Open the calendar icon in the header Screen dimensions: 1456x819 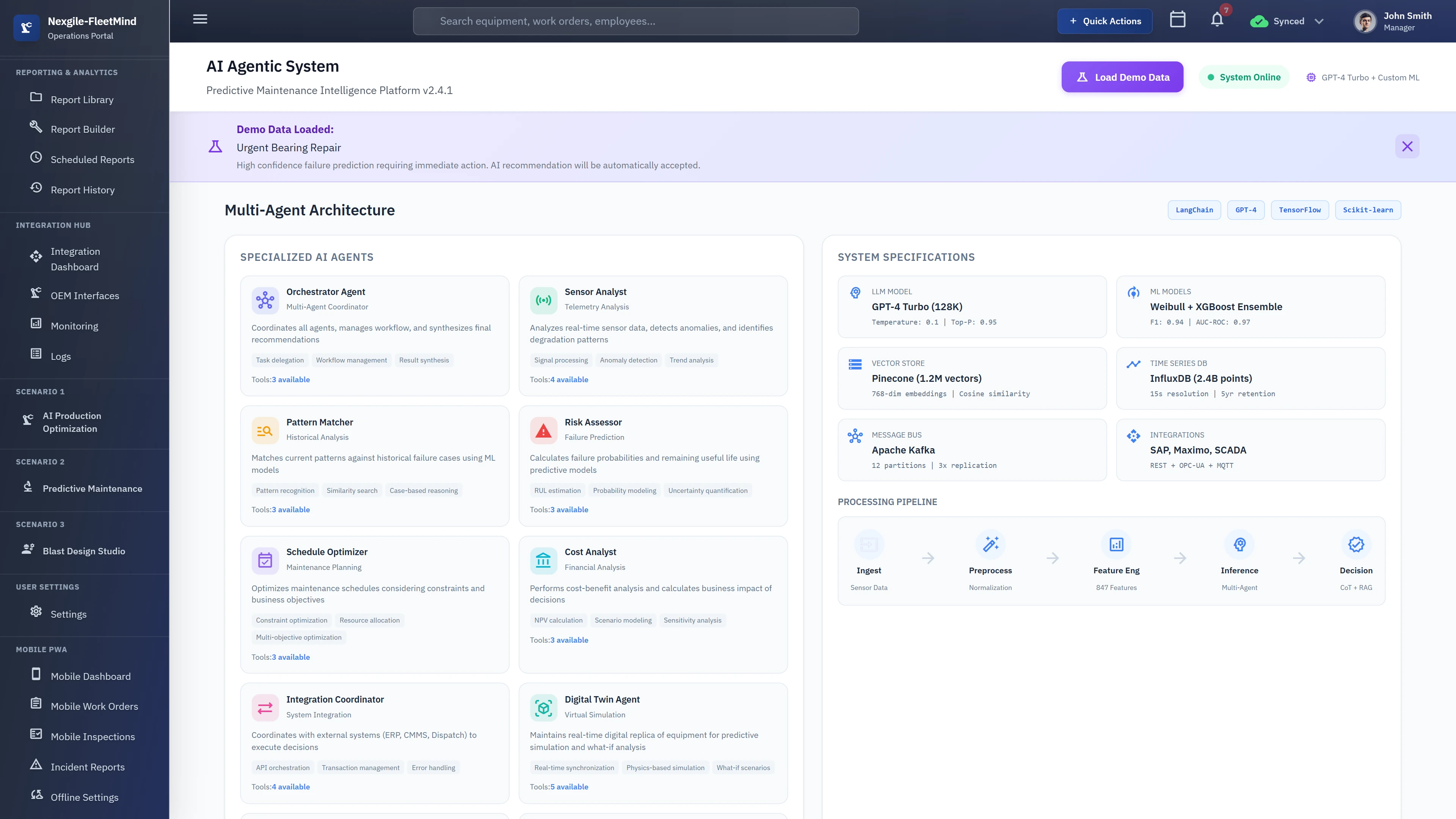point(1178,20)
